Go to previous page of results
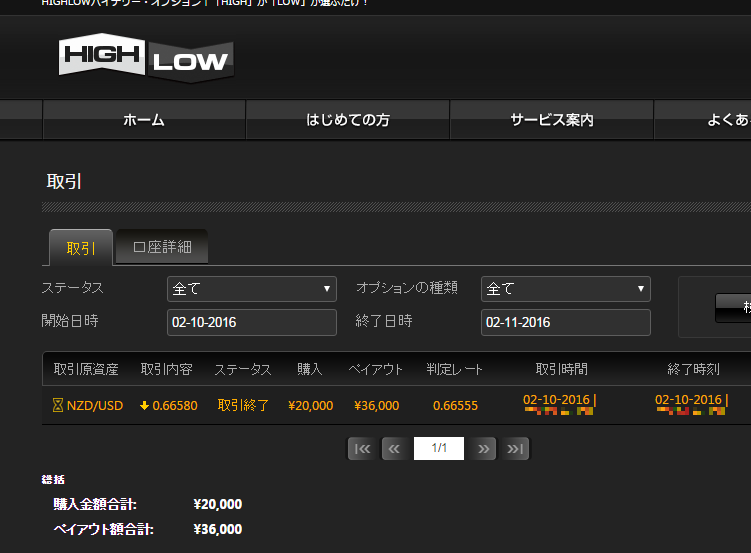 394,449
